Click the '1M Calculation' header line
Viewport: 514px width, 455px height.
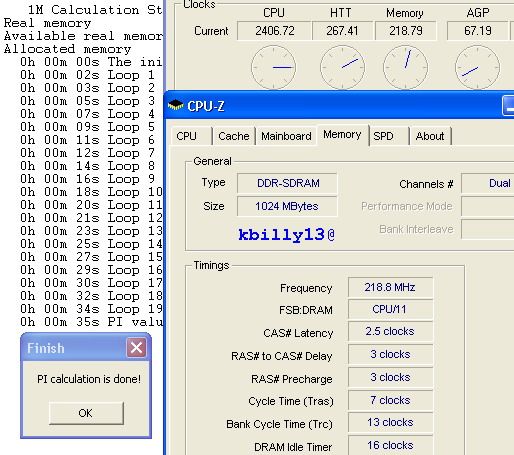pyautogui.click(x=95, y=10)
